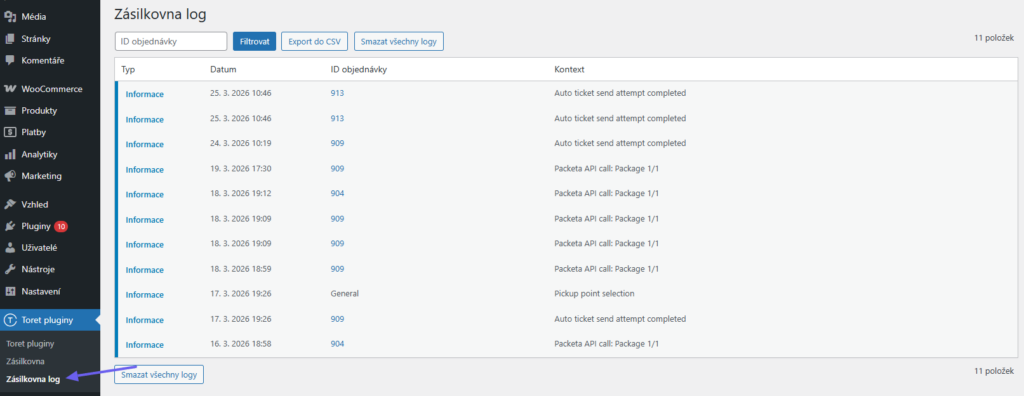Click Informace in the General row
This screenshot has width=1024, height=396.
click(x=145, y=295)
